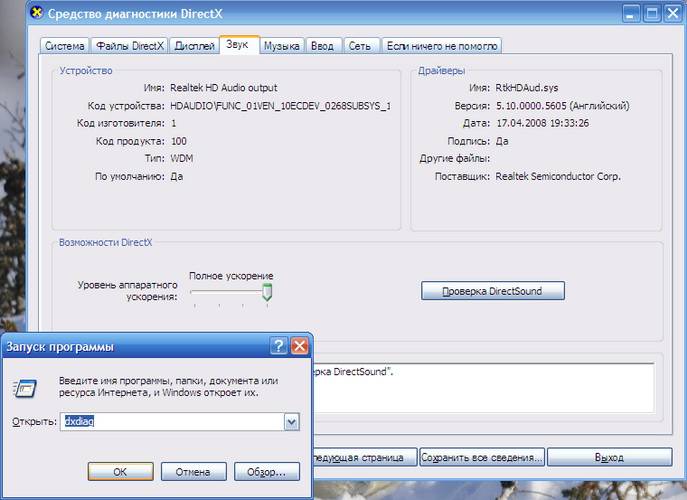The image size is (687, 500).
Task: Click the DirectX title bar icon
Action: (x=37, y=13)
